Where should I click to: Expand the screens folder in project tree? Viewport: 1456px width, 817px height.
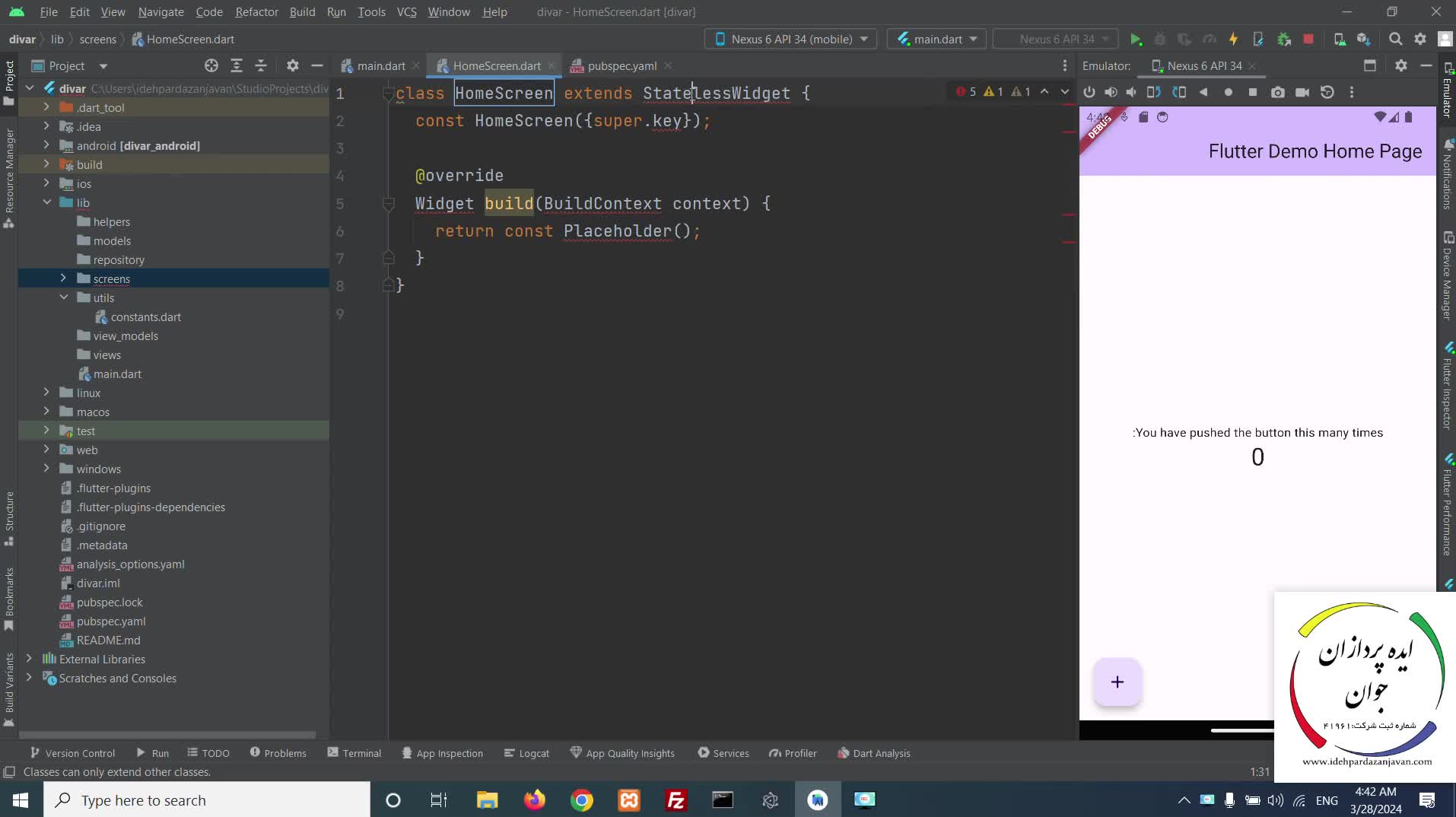[x=64, y=278]
